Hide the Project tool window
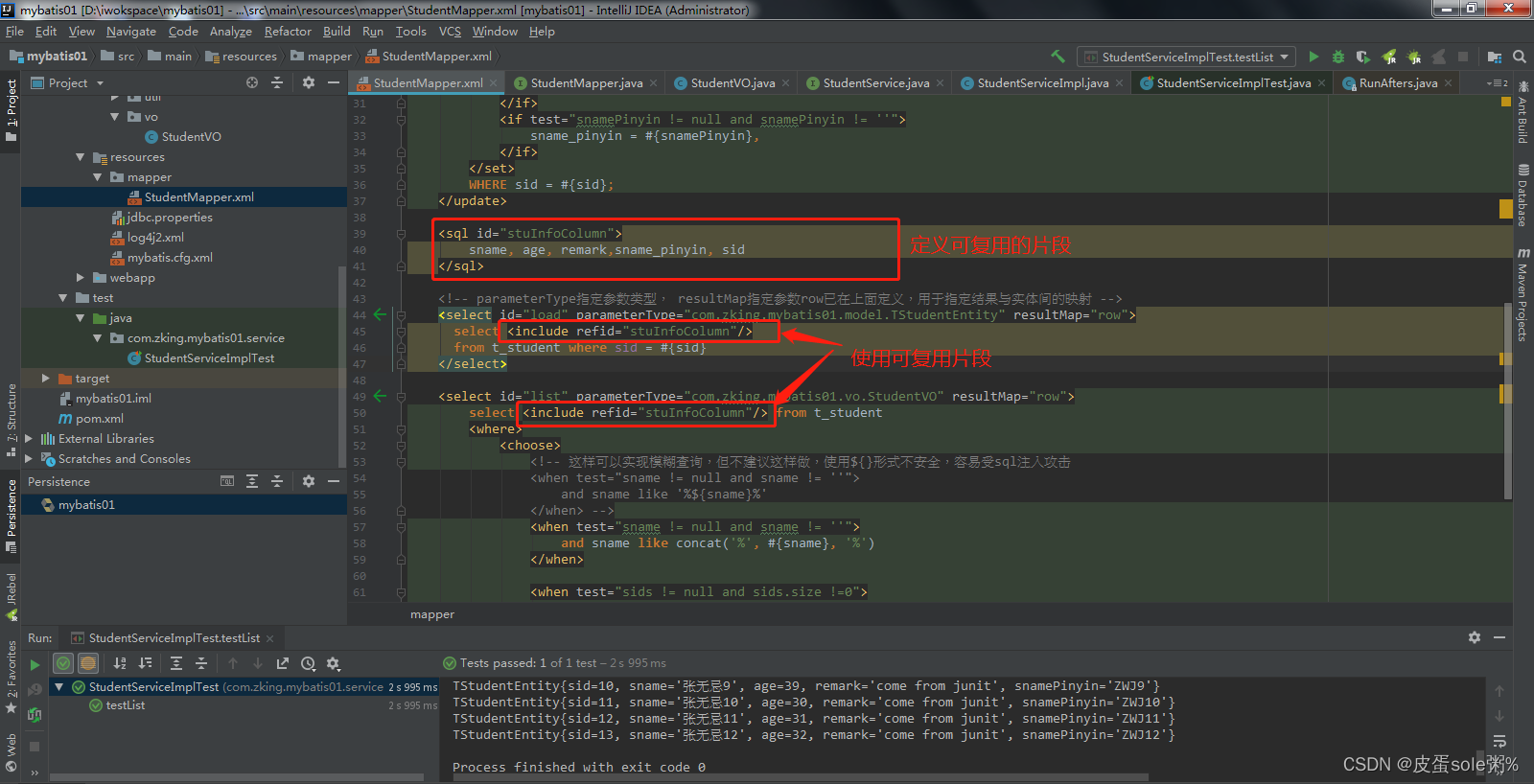 [334, 82]
